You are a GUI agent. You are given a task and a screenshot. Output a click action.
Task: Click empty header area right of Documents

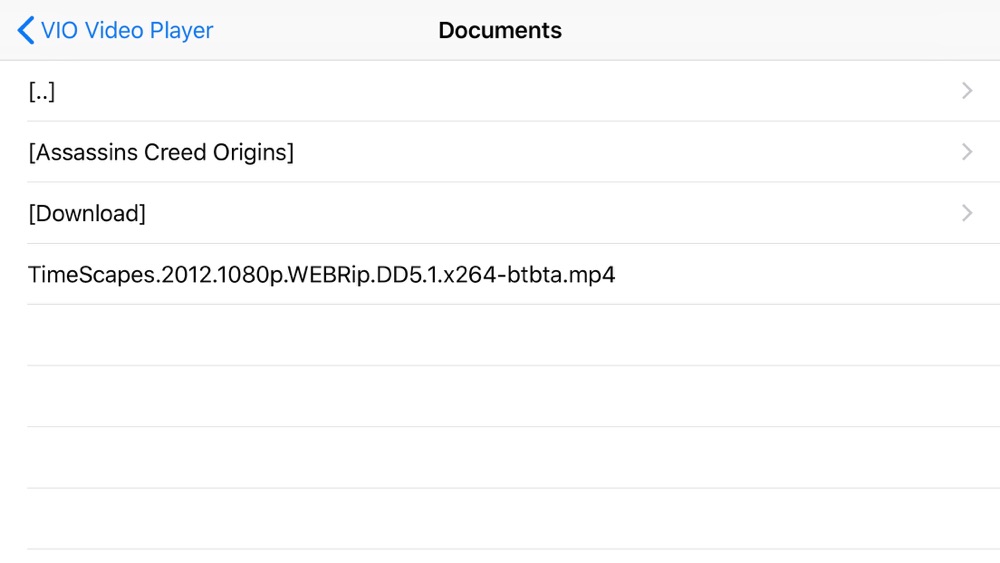[780, 30]
